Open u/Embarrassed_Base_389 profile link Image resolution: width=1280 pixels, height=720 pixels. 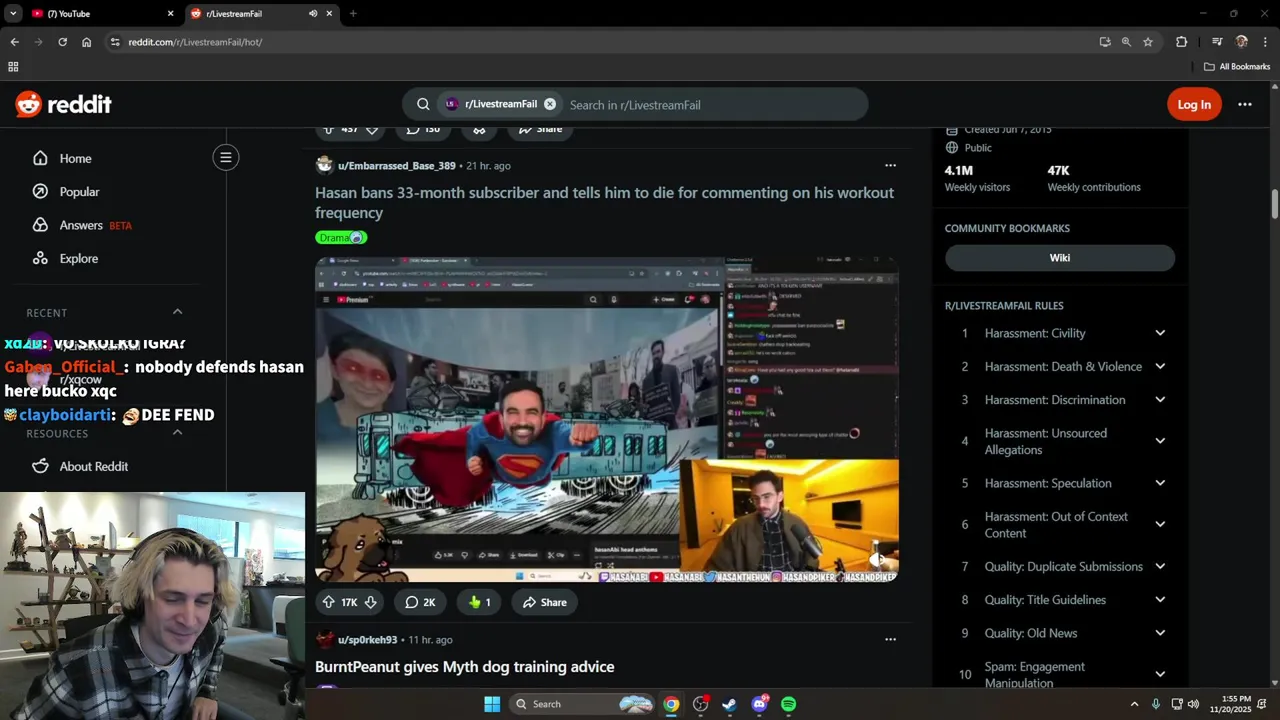(396, 165)
